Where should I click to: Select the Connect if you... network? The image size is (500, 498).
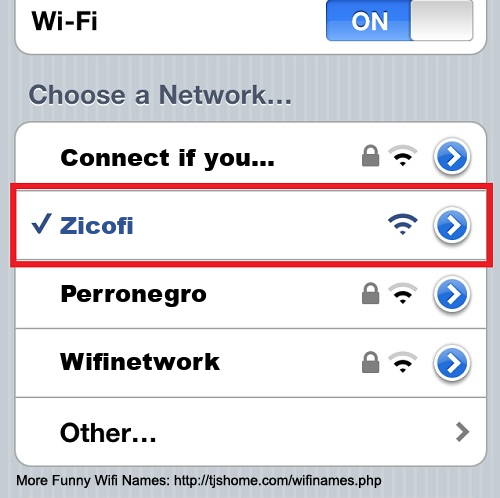[x=168, y=158]
